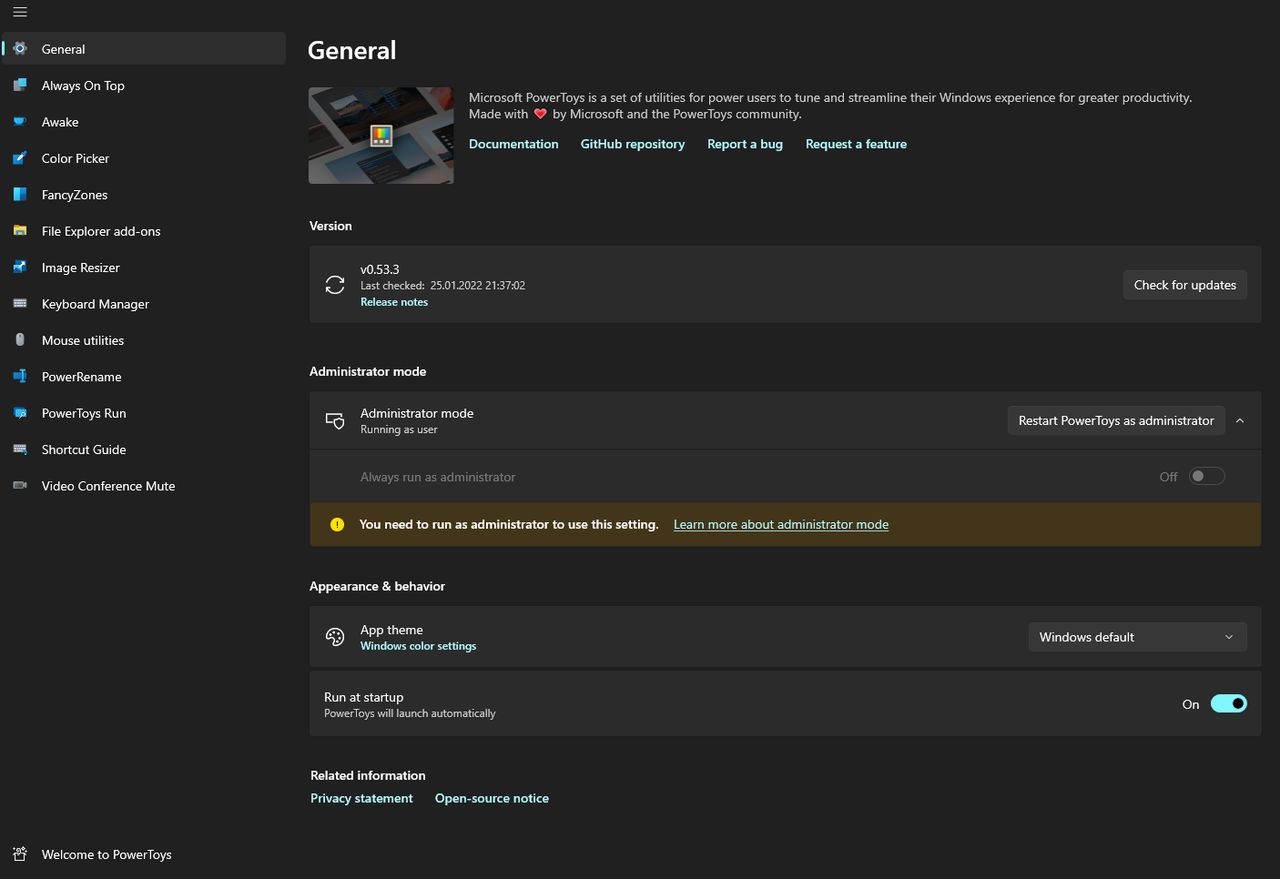
Task: Open the GitHub repository link
Action: 632,144
